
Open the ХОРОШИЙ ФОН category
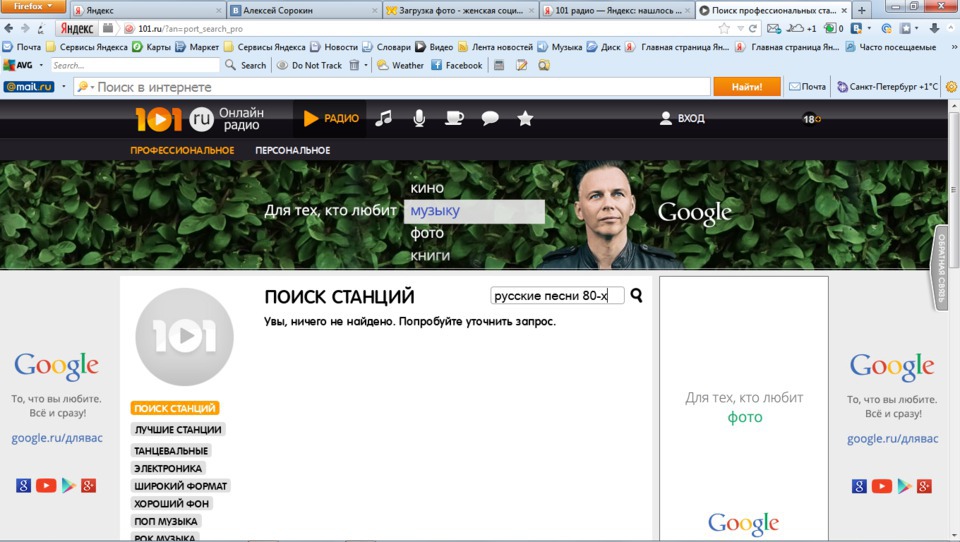[171, 503]
